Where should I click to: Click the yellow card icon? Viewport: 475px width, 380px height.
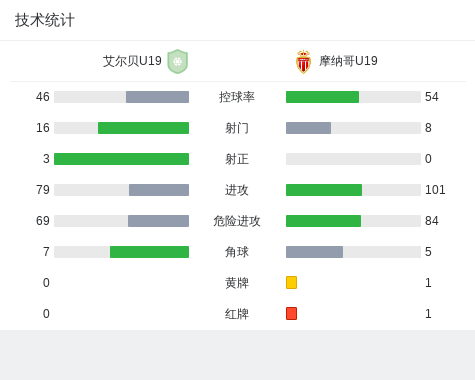[291, 282]
